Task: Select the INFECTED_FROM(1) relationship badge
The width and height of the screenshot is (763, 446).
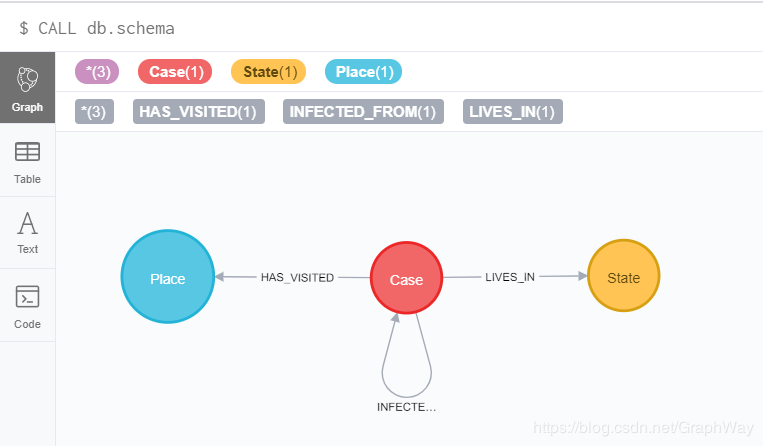Action: pos(363,112)
